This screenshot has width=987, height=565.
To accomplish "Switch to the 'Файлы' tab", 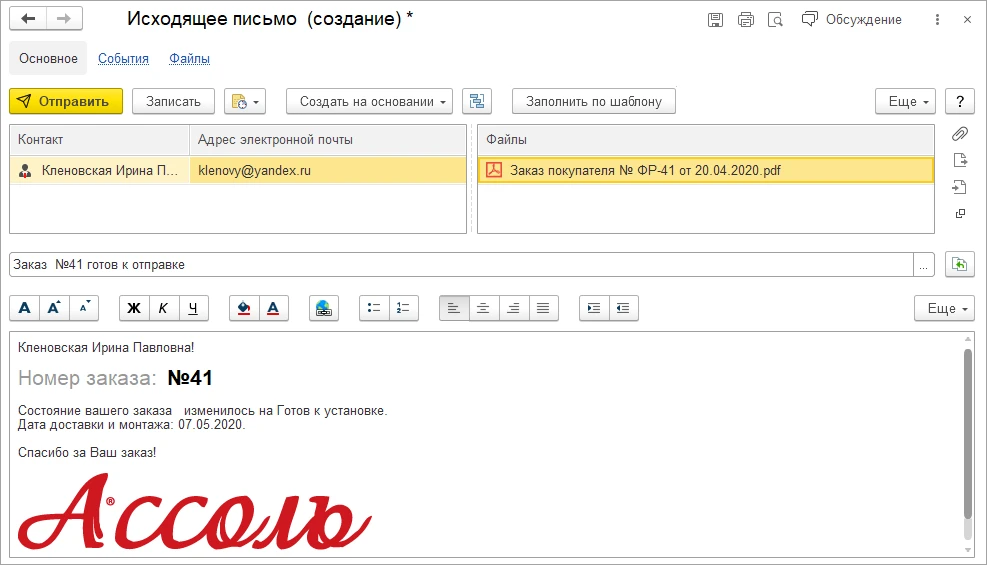I will (x=189, y=59).
